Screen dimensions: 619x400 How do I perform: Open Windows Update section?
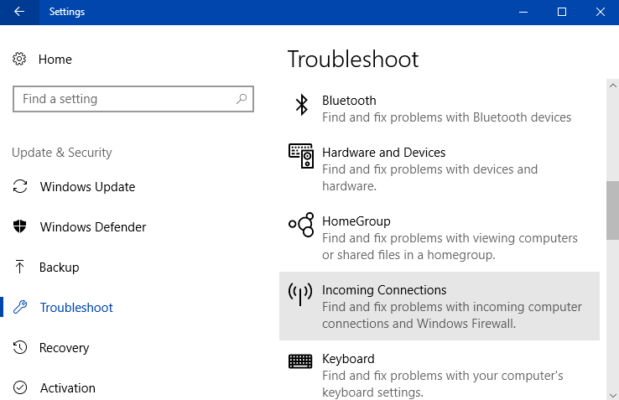[88, 187]
